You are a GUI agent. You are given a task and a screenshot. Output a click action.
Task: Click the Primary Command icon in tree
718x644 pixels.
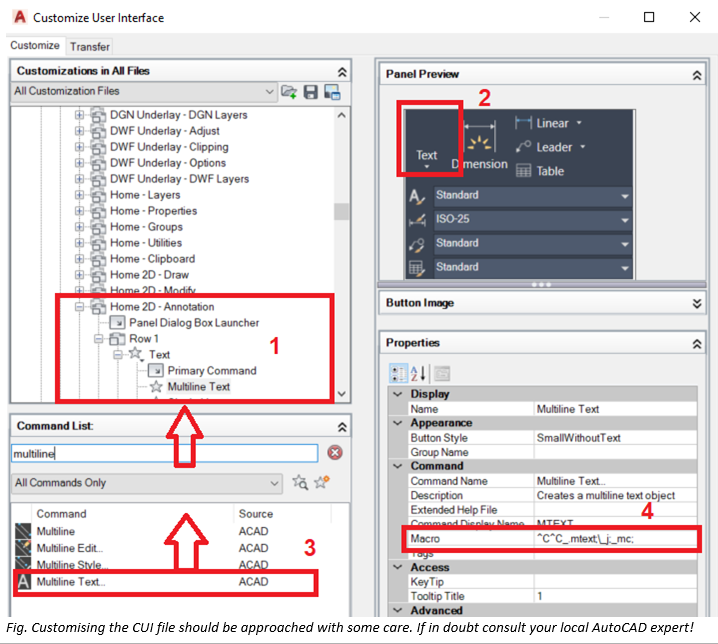[156, 371]
